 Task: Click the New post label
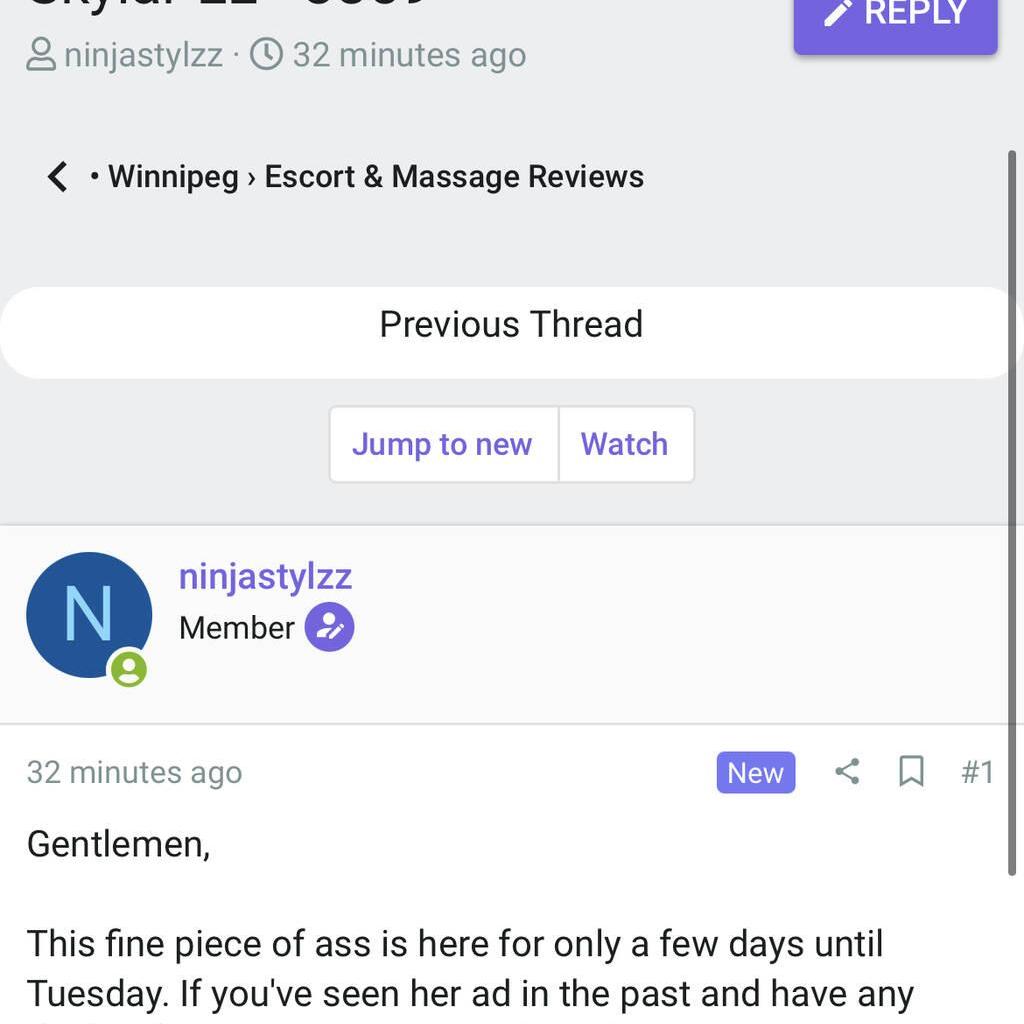[x=755, y=773]
